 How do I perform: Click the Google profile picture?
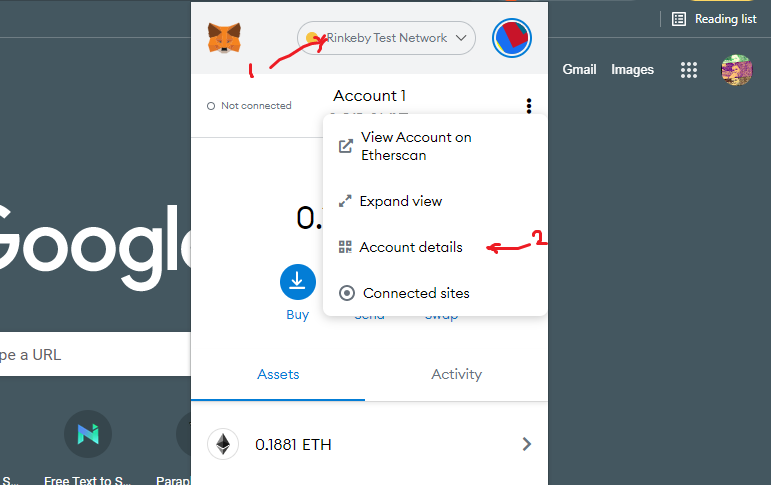pyautogui.click(x=736, y=70)
